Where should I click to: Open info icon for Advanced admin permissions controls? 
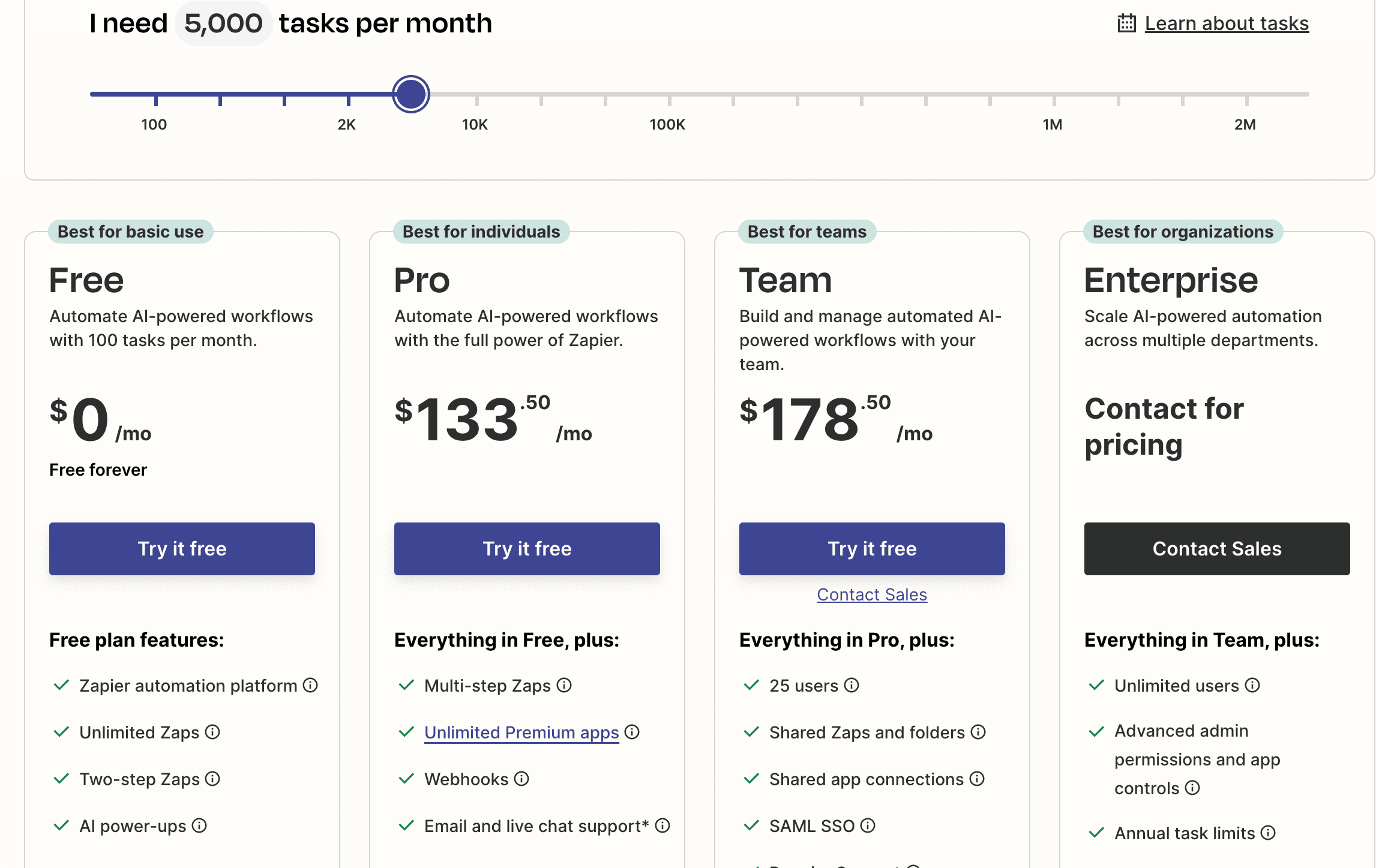point(1192,788)
